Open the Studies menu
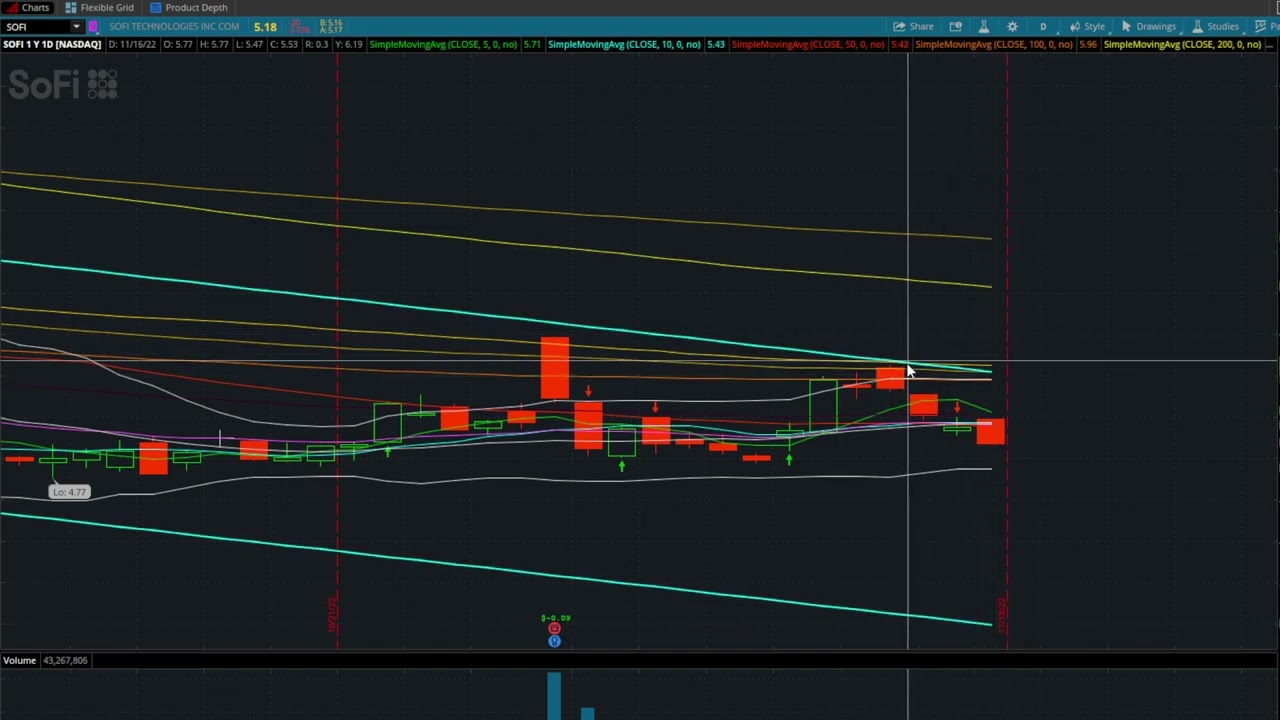Viewport: 1280px width, 720px height. point(1215,27)
